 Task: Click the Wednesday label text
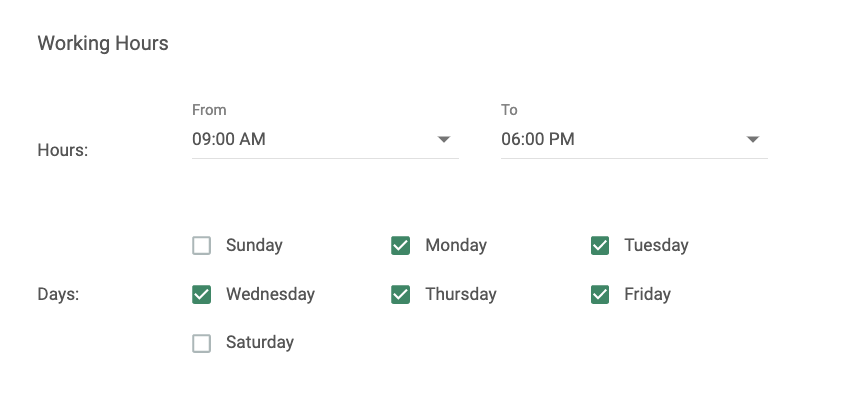pos(270,294)
